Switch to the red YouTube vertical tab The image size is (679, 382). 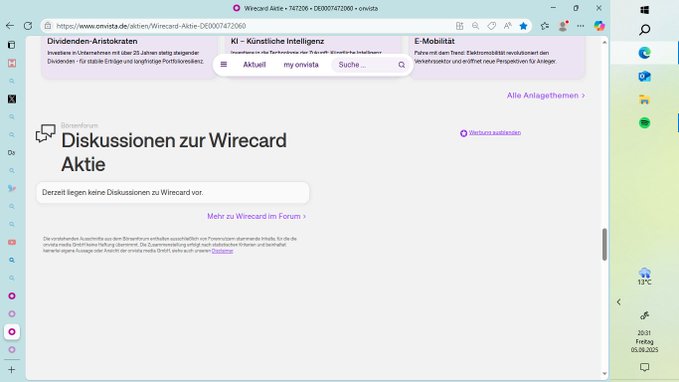click(x=12, y=243)
